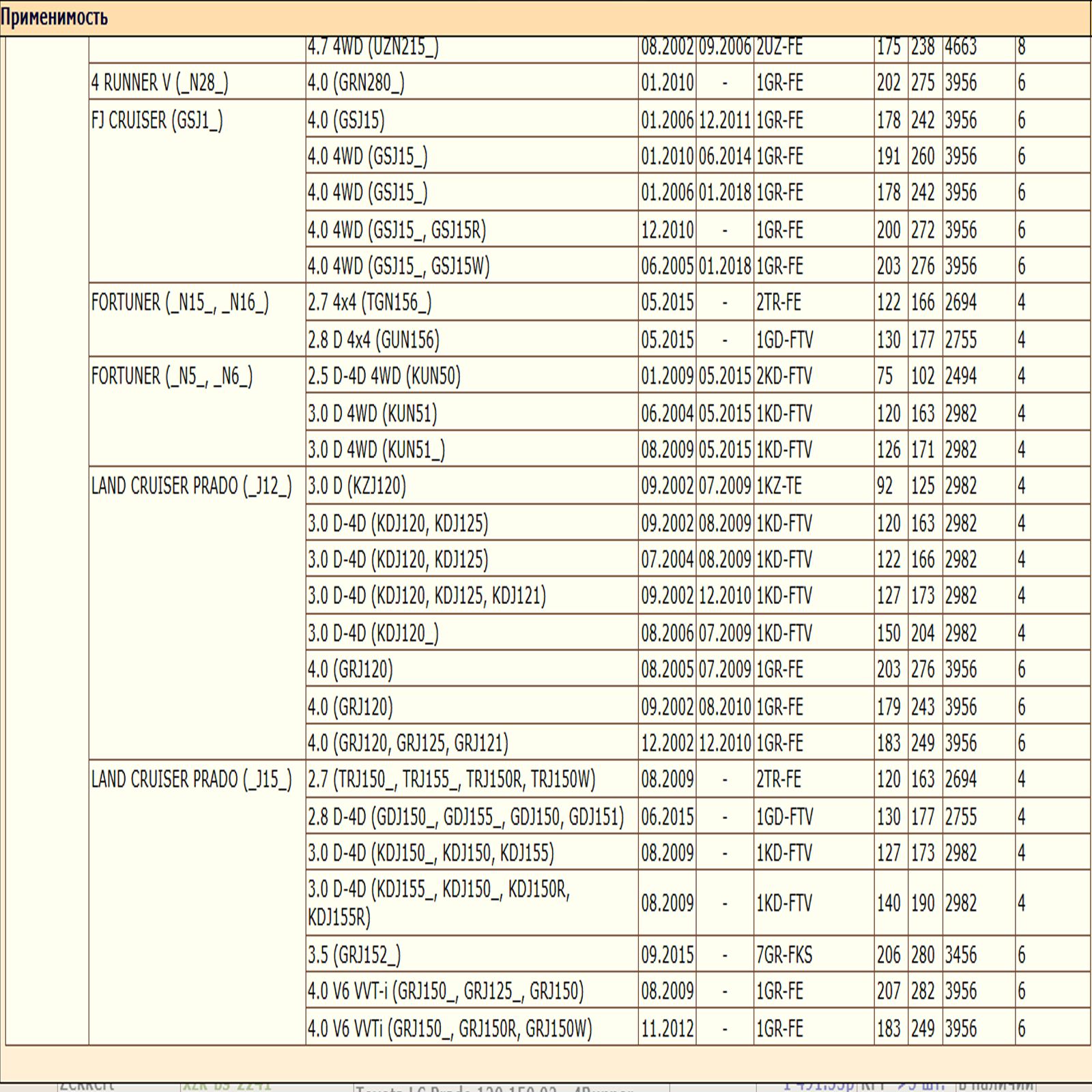Click the 2KD-FTV engine code

pyautogui.click(x=784, y=376)
